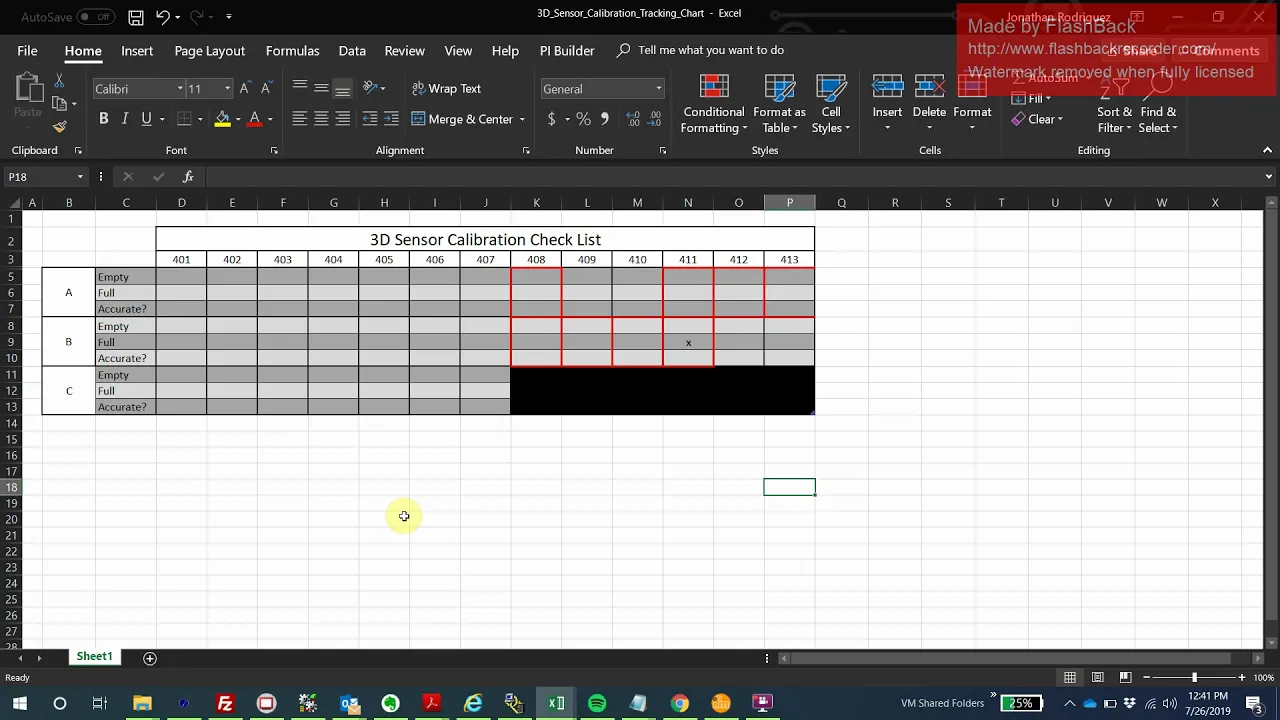Click the Format cells button

(972, 104)
